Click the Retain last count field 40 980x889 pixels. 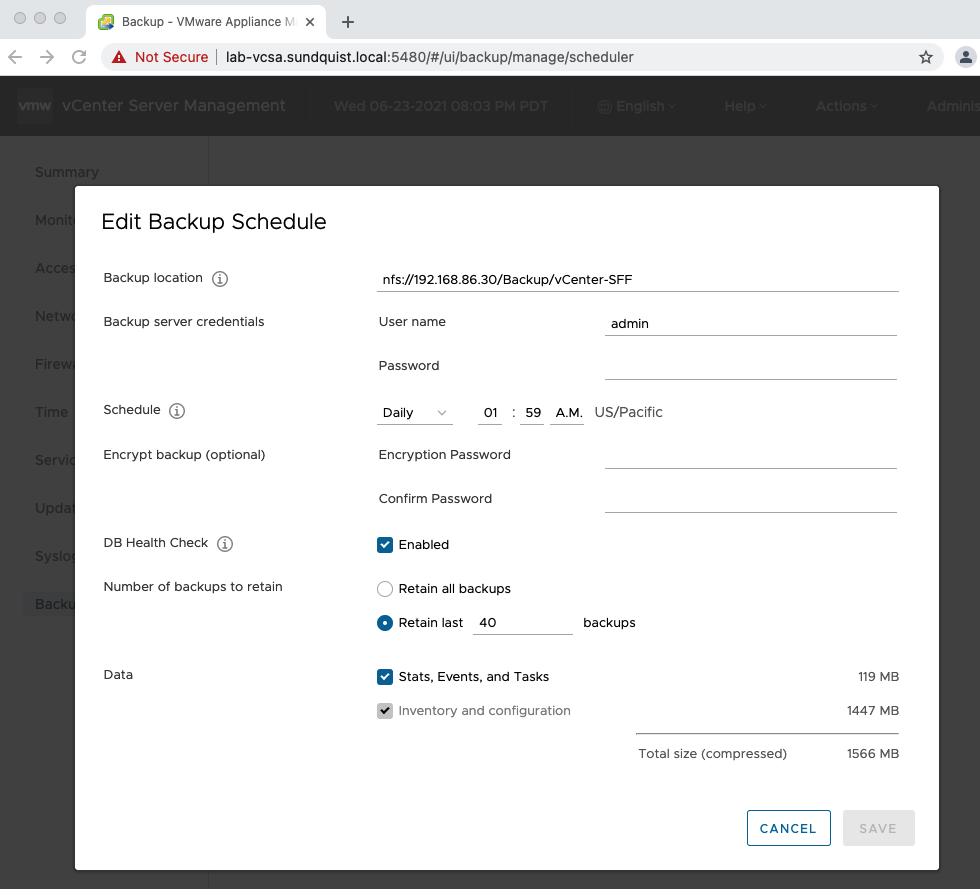click(522, 623)
